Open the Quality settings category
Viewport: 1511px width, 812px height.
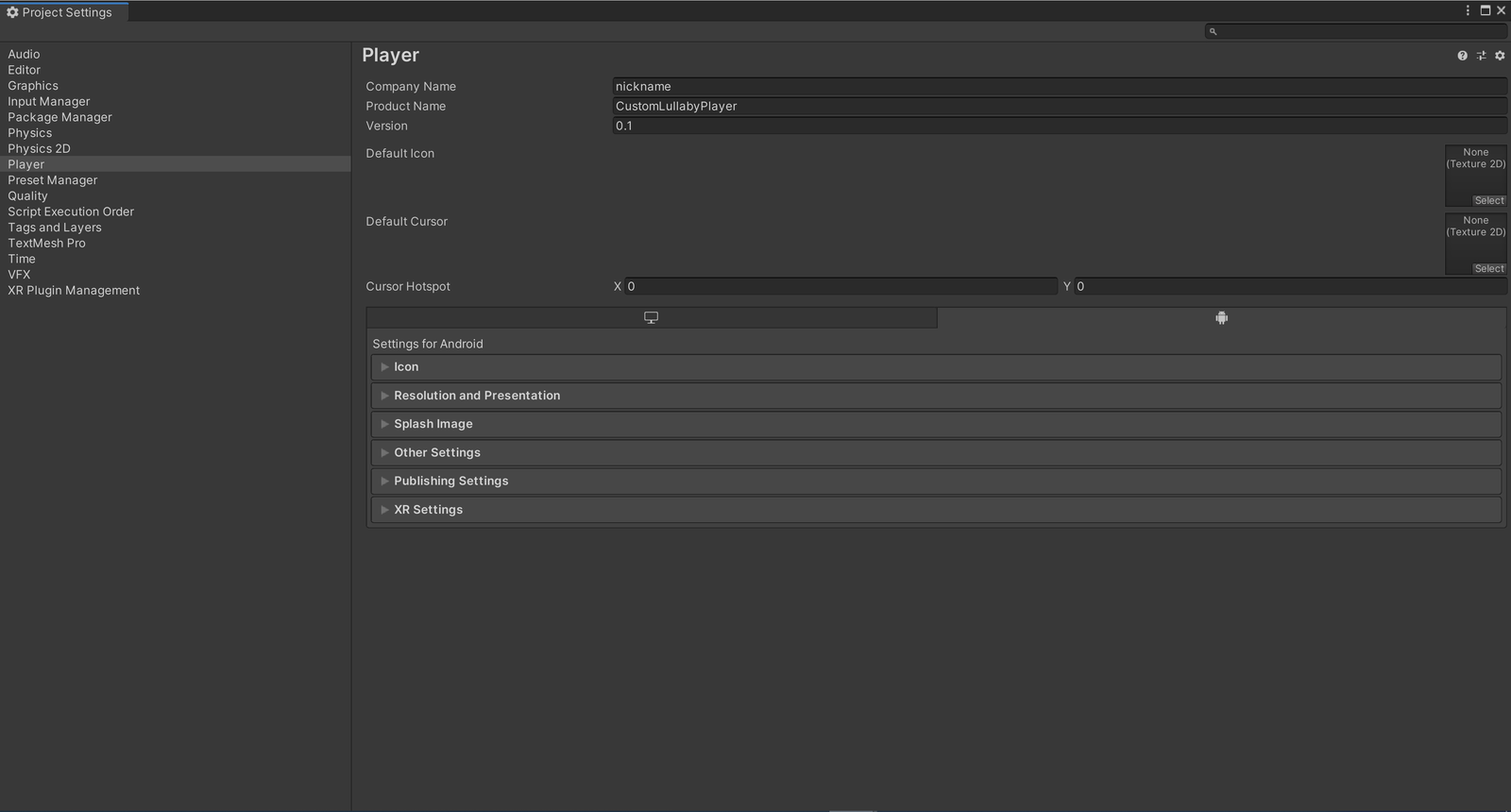pos(27,195)
